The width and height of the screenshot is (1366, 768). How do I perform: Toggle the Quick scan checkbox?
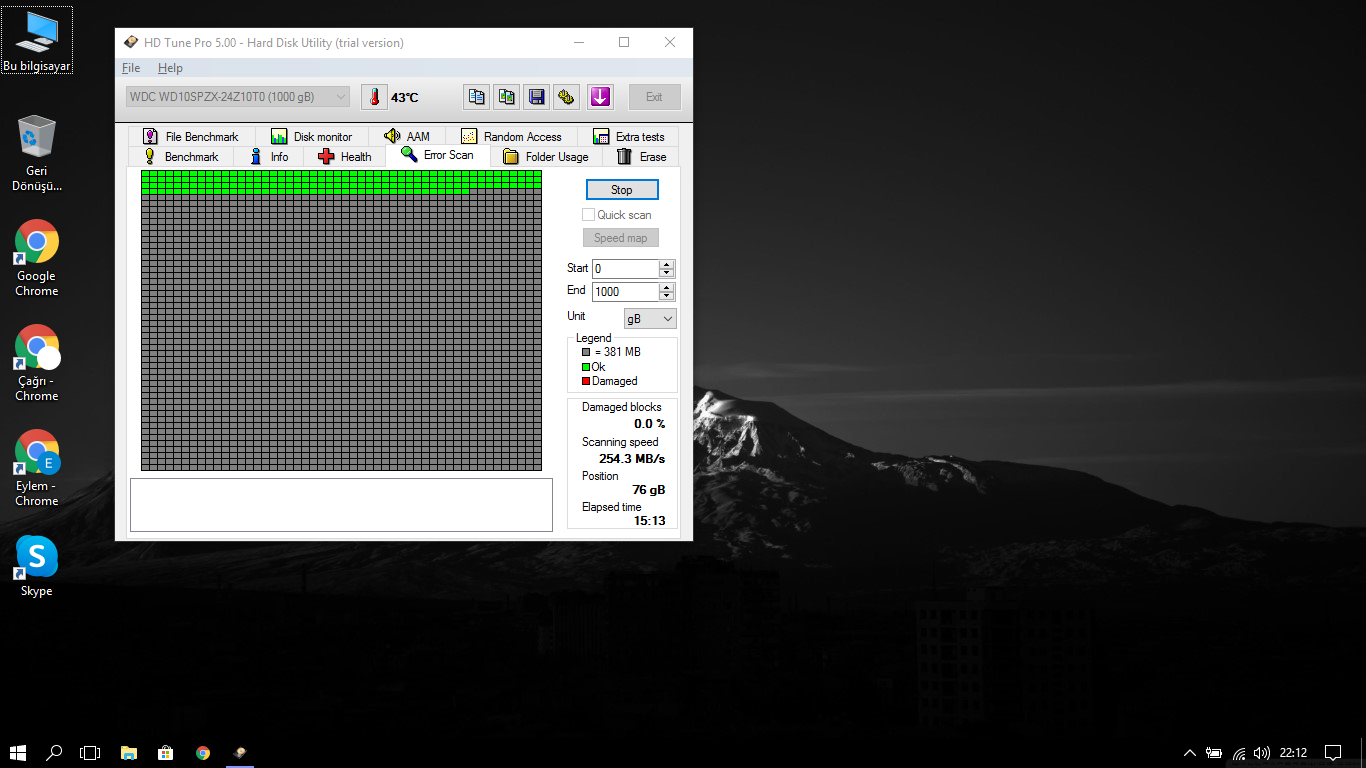(588, 215)
